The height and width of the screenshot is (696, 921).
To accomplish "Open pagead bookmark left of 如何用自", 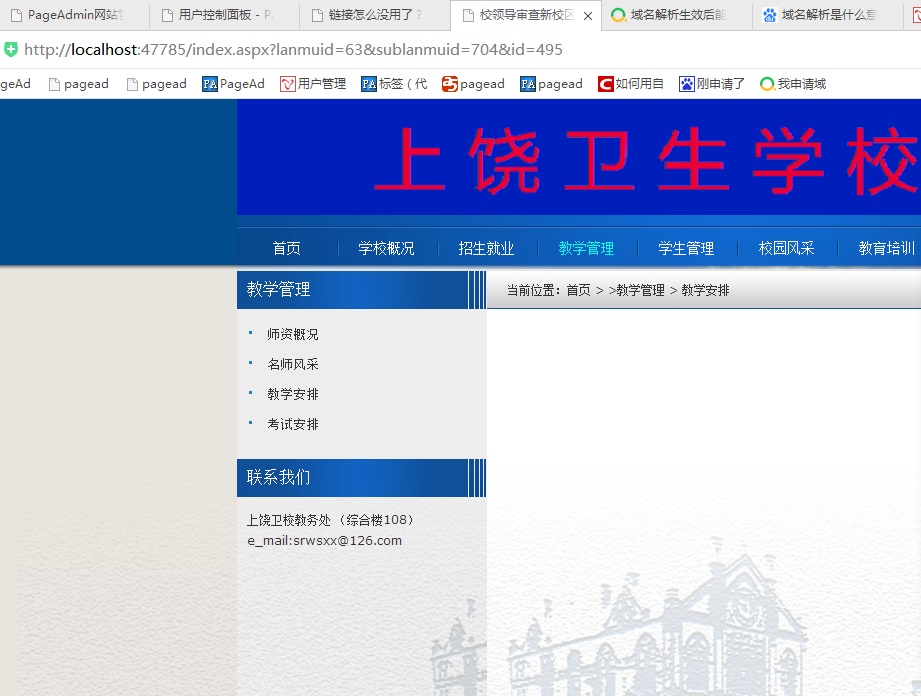I will click(x=552, y=84).
